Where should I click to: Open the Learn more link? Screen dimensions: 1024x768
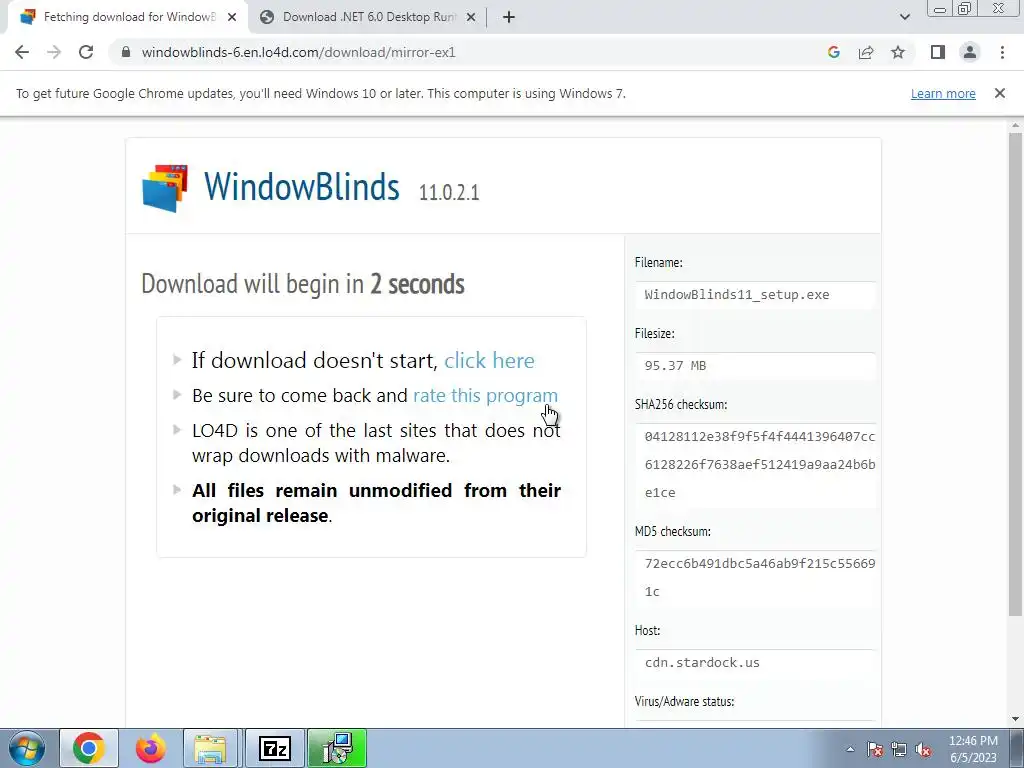tap(943, 93)
